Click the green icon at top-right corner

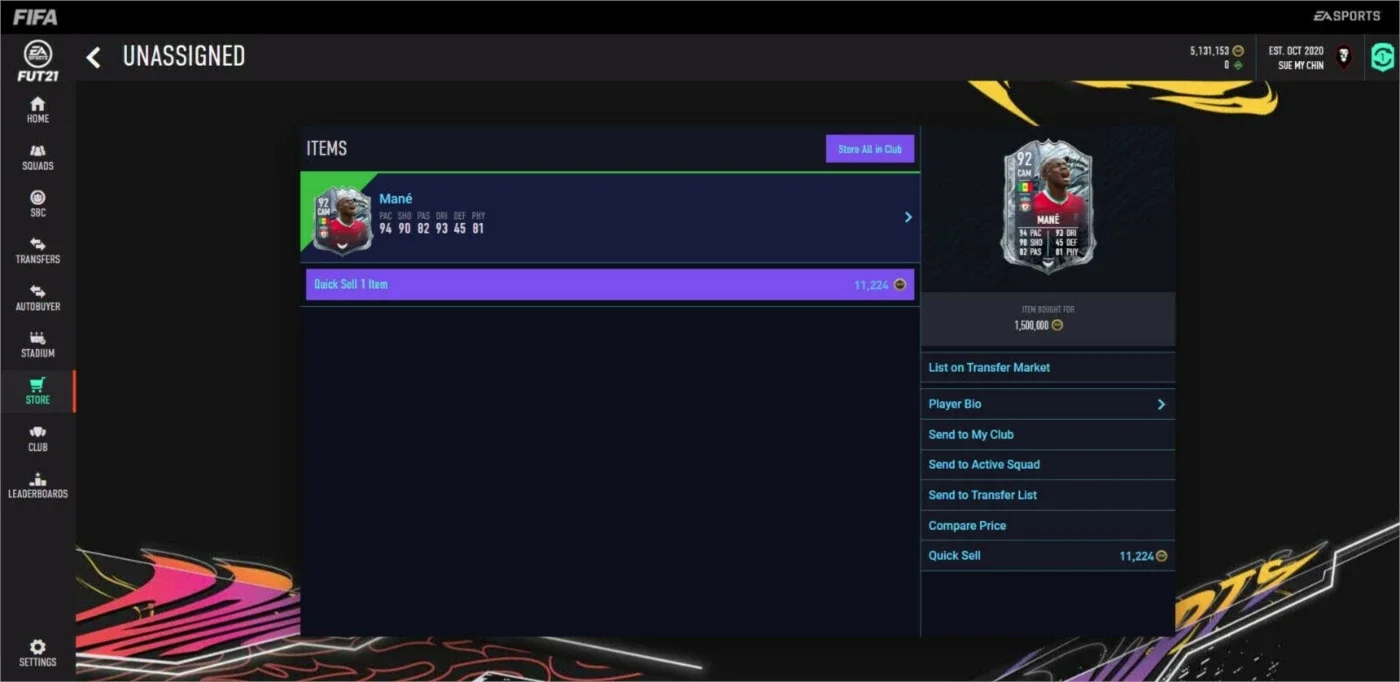(1382, 57)
